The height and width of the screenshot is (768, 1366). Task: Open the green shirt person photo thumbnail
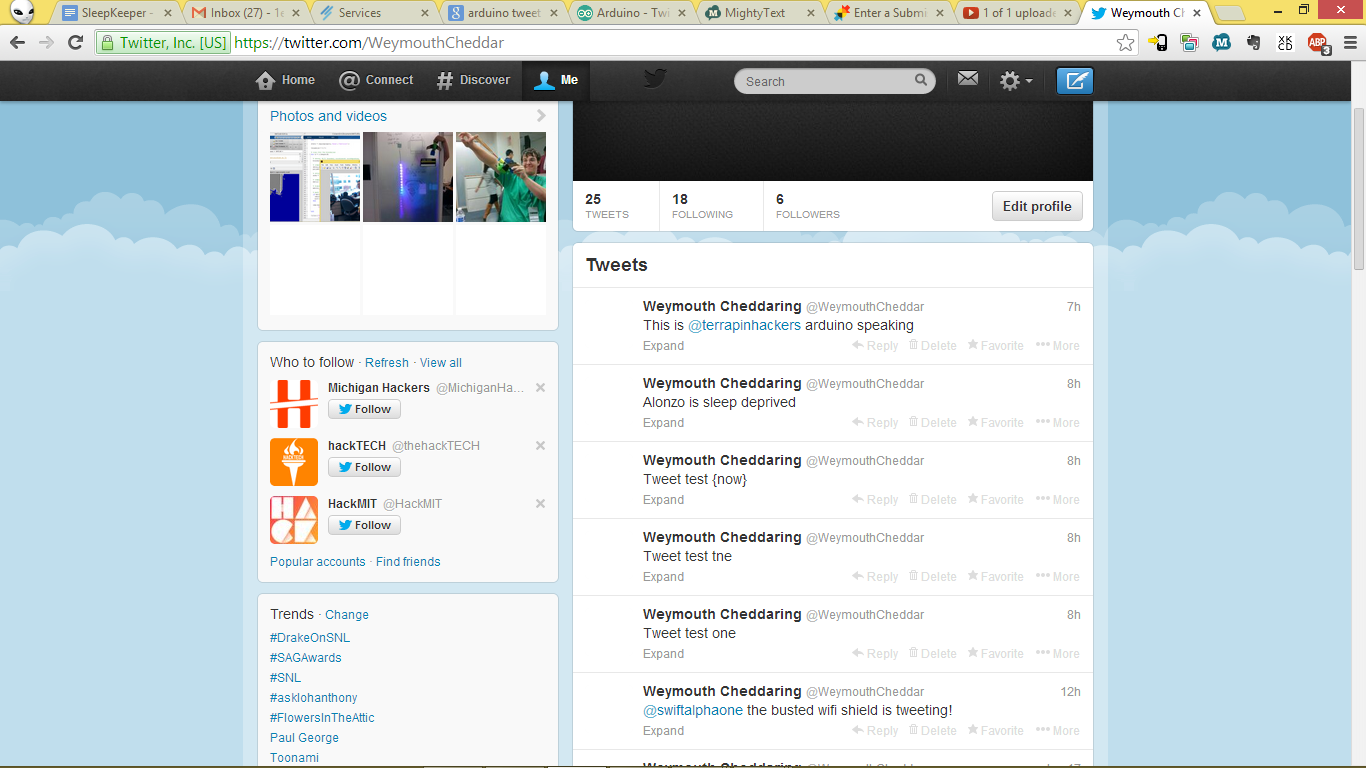pyautogui.click(x=501, y=177)
